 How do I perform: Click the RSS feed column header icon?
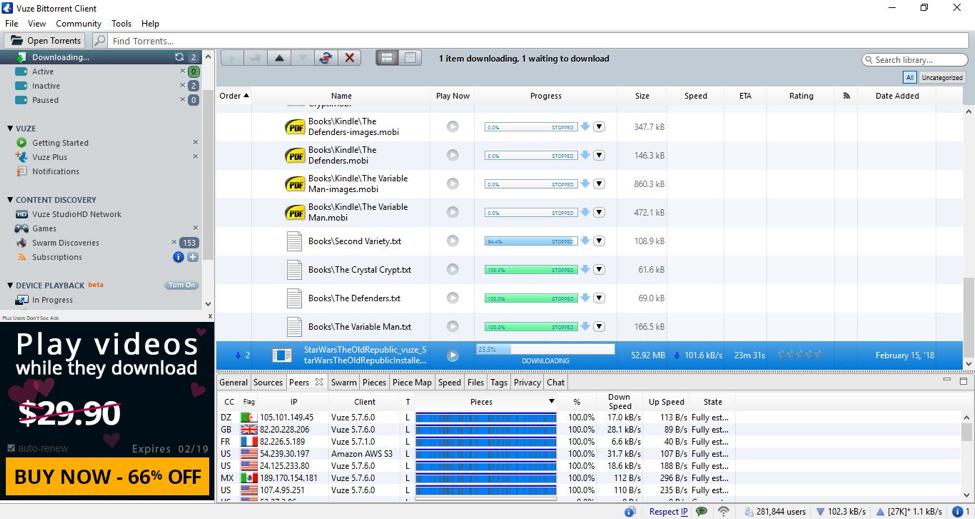846,96
